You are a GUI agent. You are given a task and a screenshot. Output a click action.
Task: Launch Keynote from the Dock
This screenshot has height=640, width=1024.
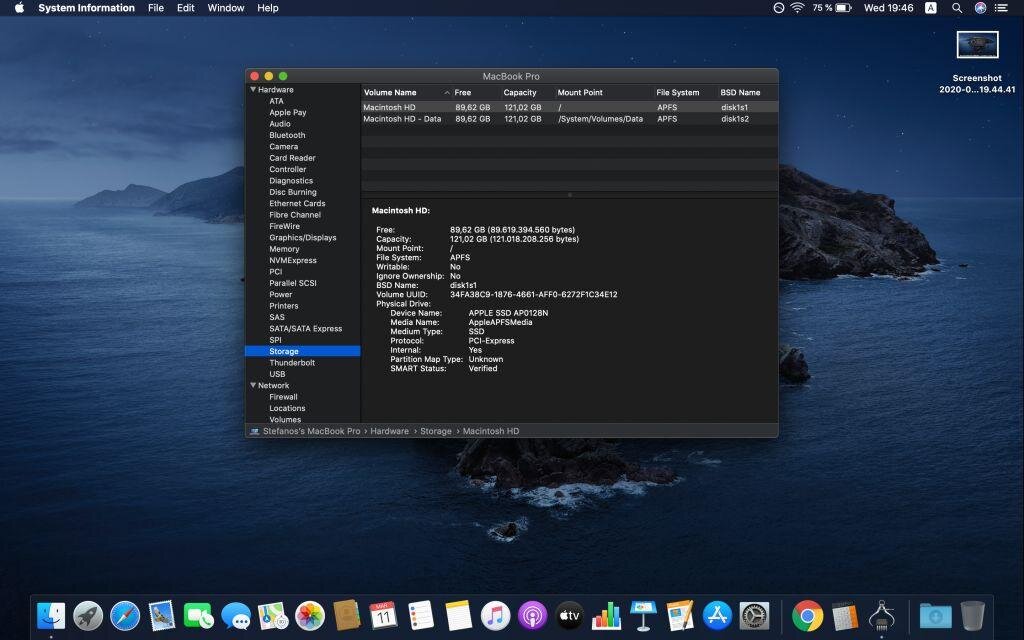pos(643,615)
